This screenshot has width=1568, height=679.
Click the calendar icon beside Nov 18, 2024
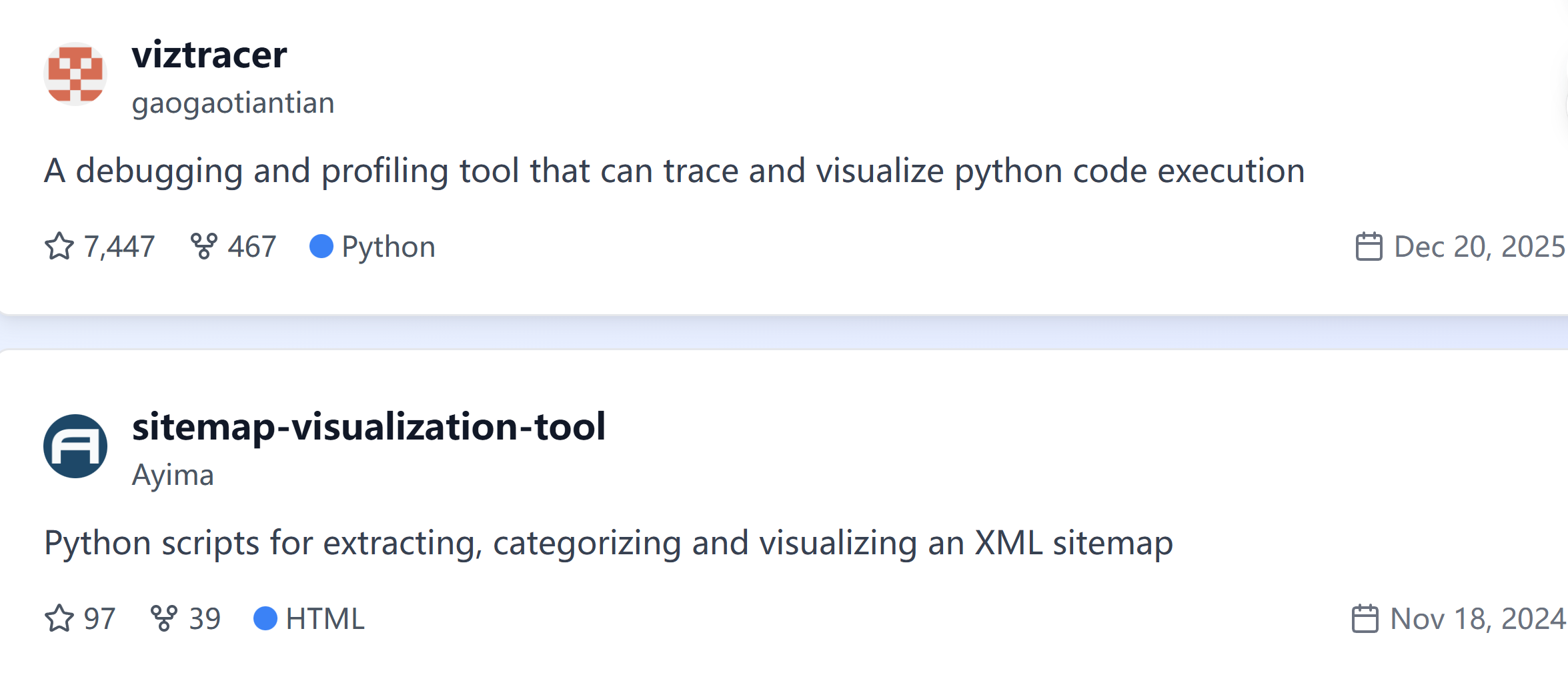(x=1365, y=619)
